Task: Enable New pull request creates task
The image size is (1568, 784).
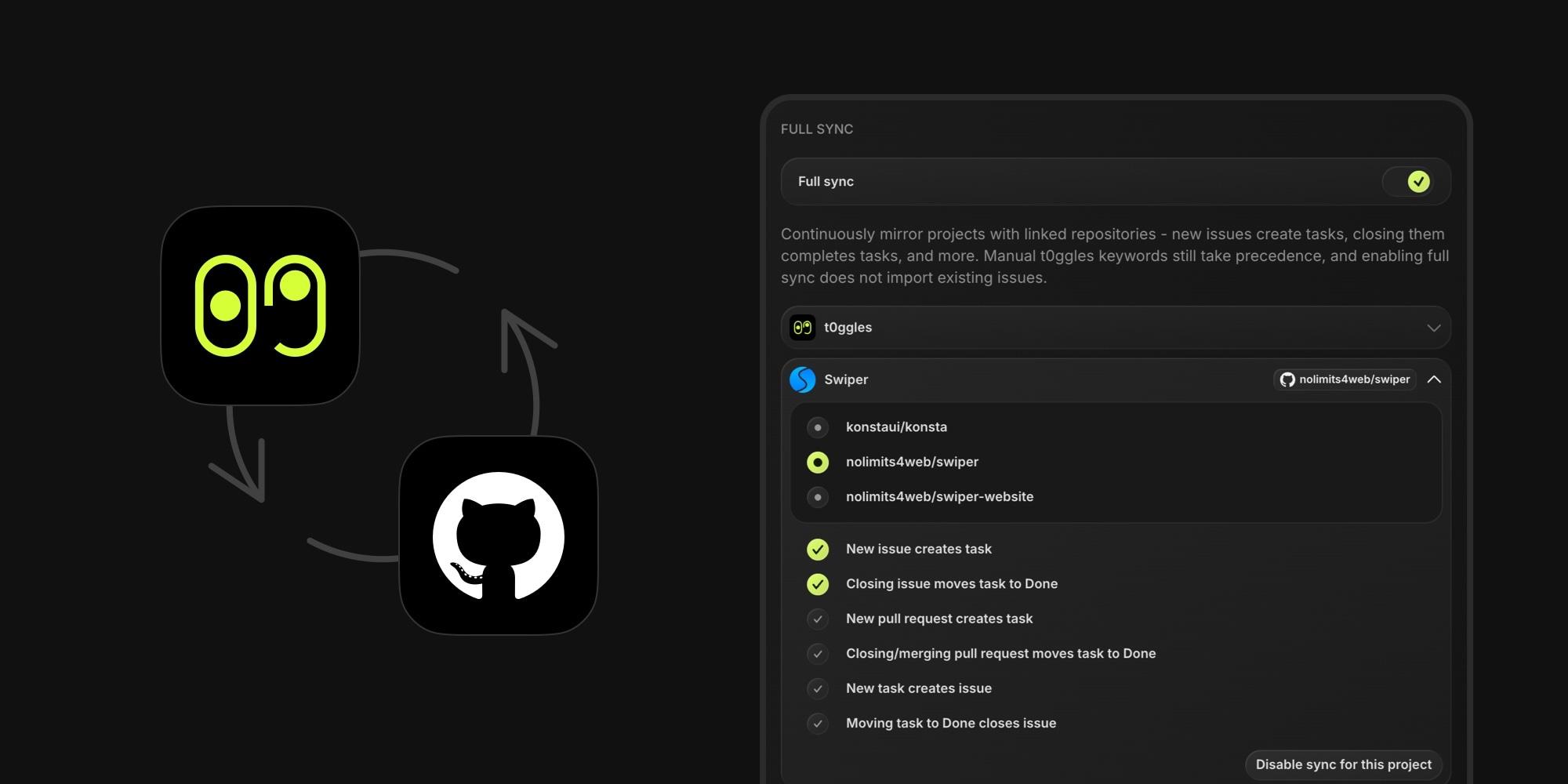Action: tap(818, 619)
